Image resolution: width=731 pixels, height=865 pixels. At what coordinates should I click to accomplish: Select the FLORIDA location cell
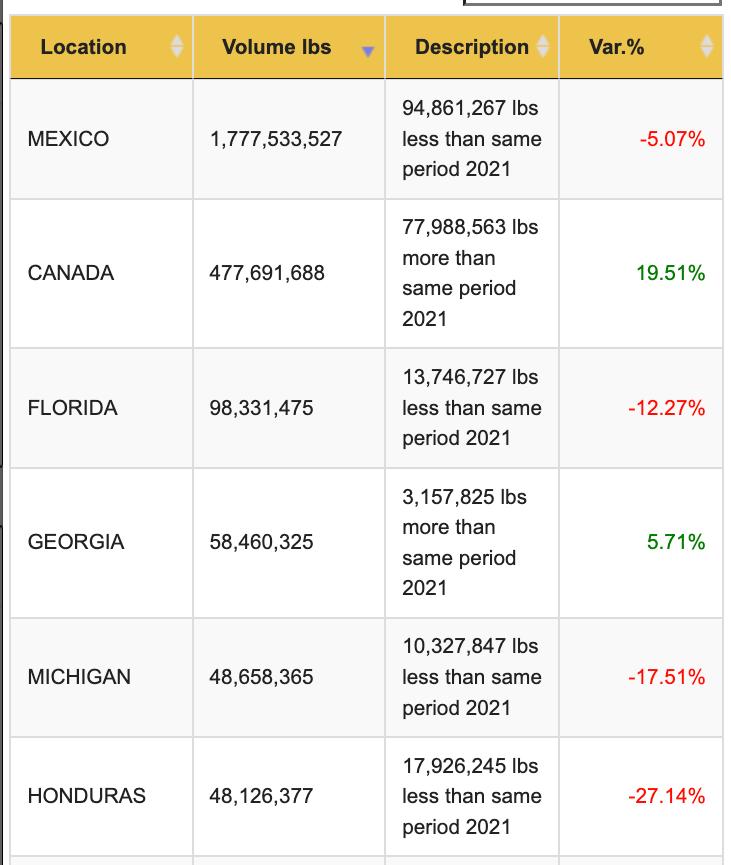tap(73, 408)
